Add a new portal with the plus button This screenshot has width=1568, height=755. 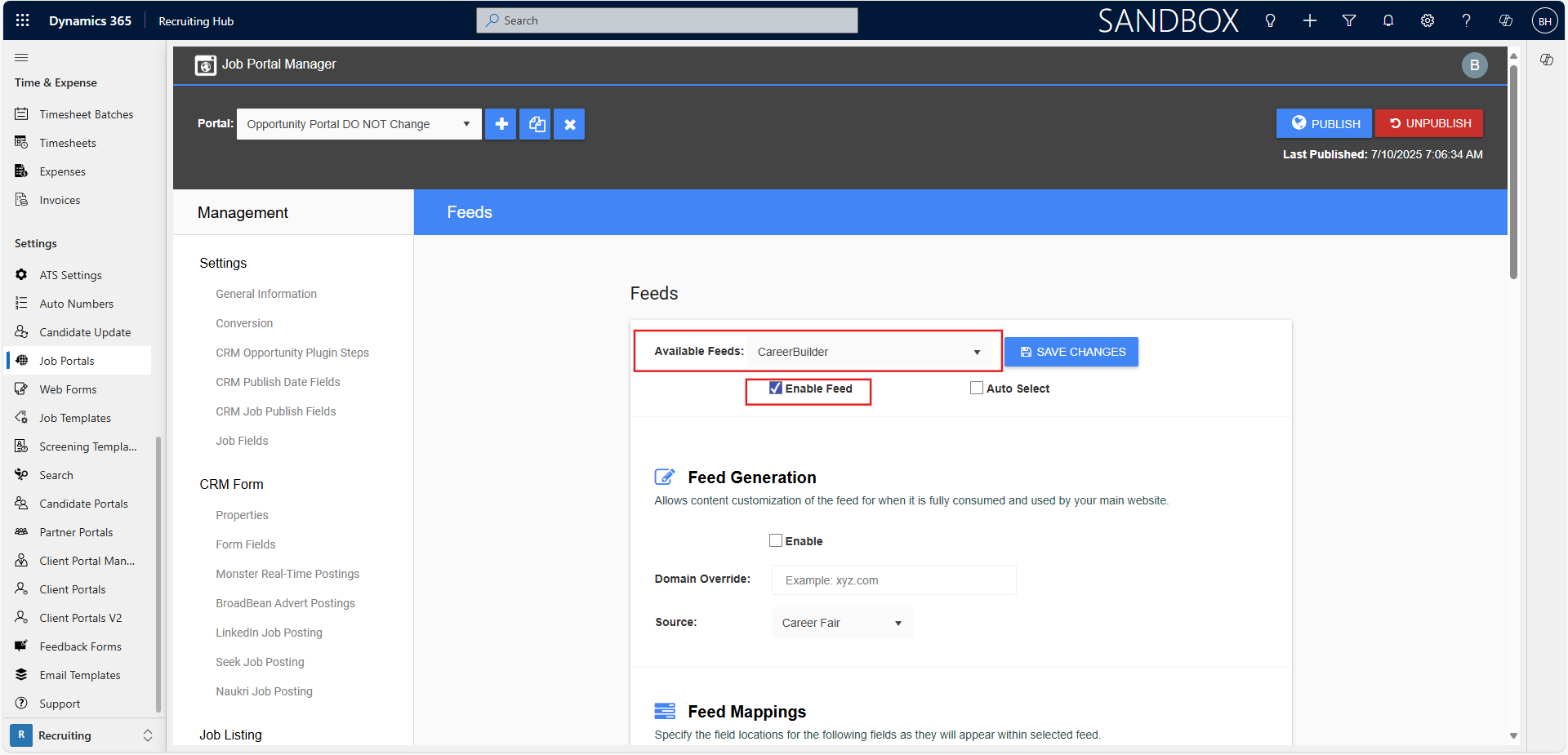[x=501, y=124]
